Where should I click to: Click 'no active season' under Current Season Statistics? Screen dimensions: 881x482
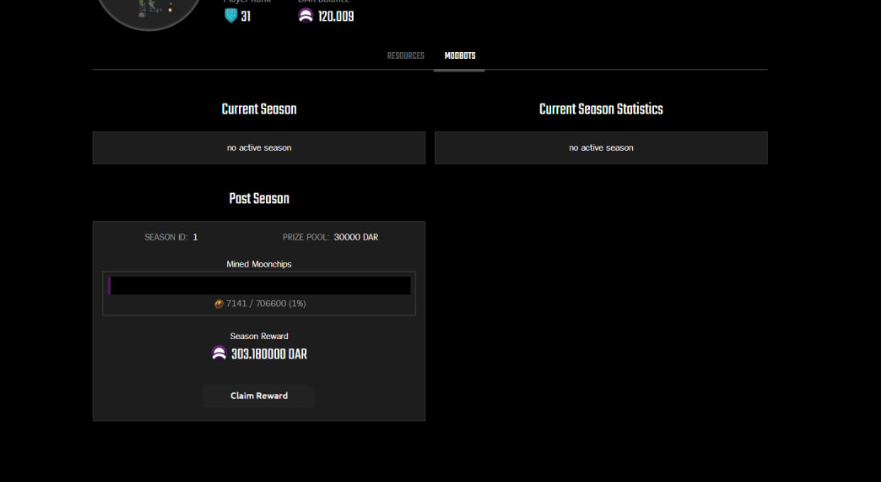(601, 148)
